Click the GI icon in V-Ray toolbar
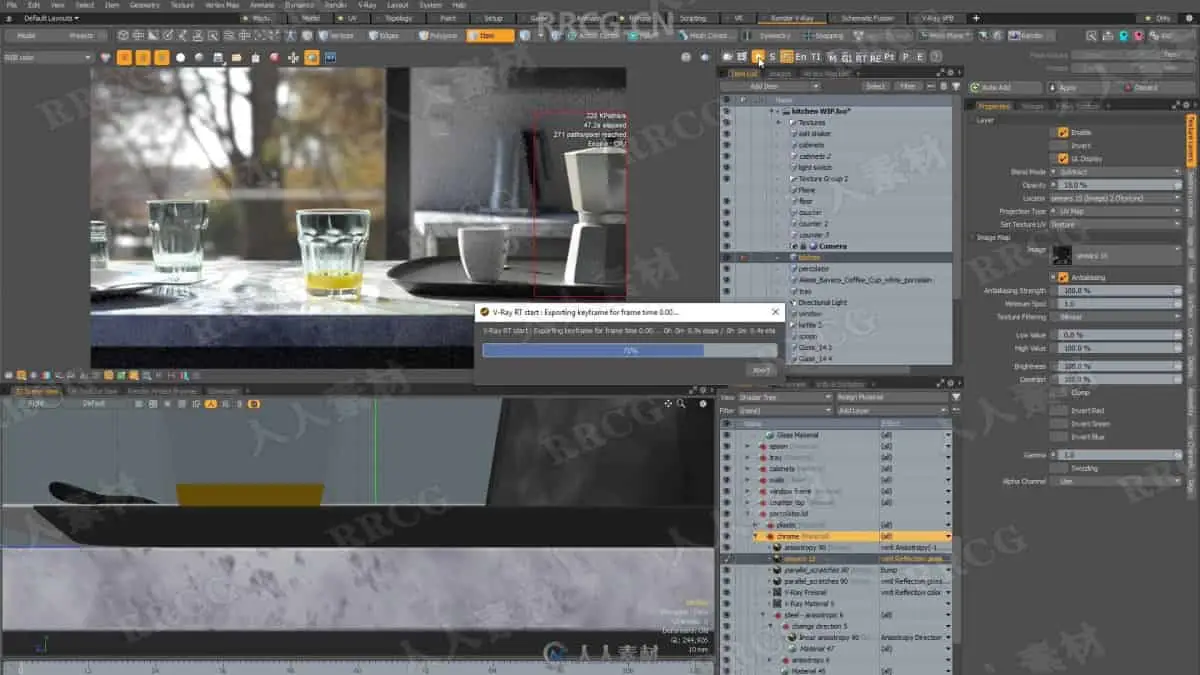 click(x=846, y=57)
